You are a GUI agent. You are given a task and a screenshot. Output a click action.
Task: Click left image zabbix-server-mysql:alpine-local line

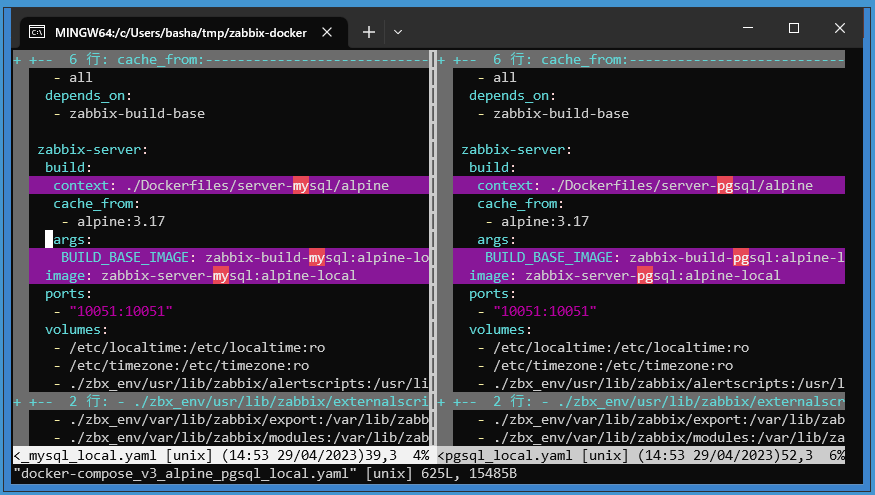point(229,276)
